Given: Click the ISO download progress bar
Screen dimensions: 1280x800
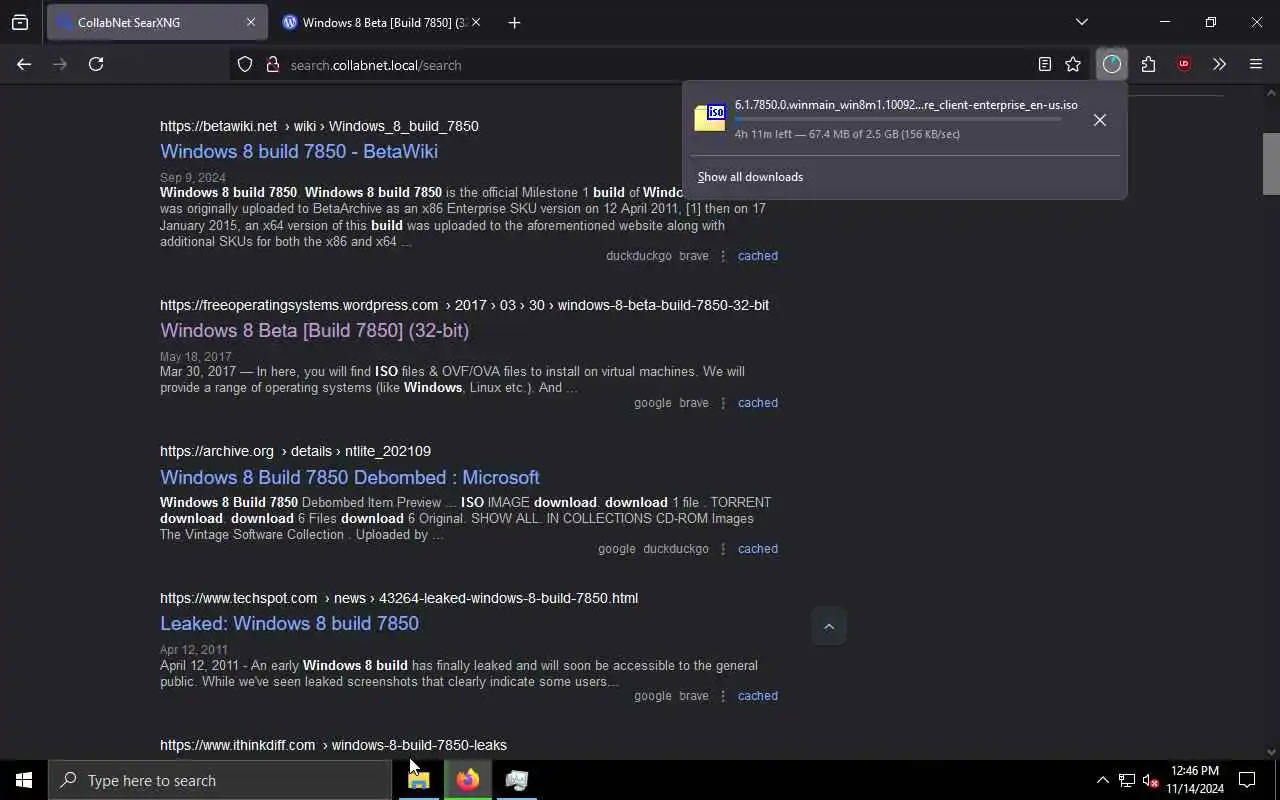Looking at the screenshot, I should click(x=897, y=119).
